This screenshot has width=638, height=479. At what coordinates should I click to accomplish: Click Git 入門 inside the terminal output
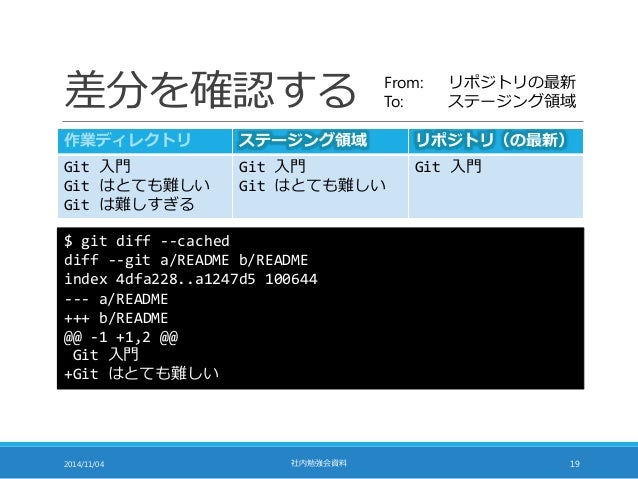106,355
